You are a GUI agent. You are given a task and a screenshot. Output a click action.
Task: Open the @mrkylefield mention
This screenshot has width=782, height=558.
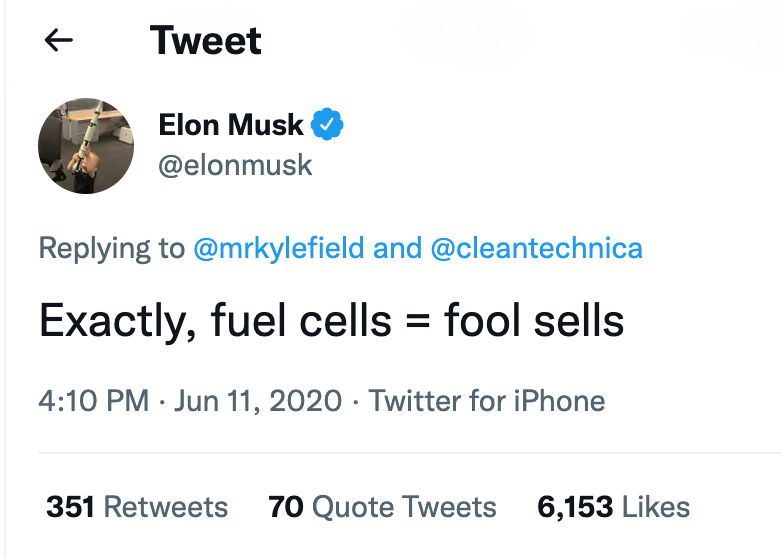(x=279, y=248)
